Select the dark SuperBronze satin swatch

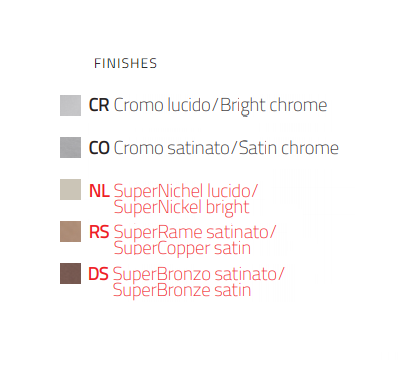[70, 273]
